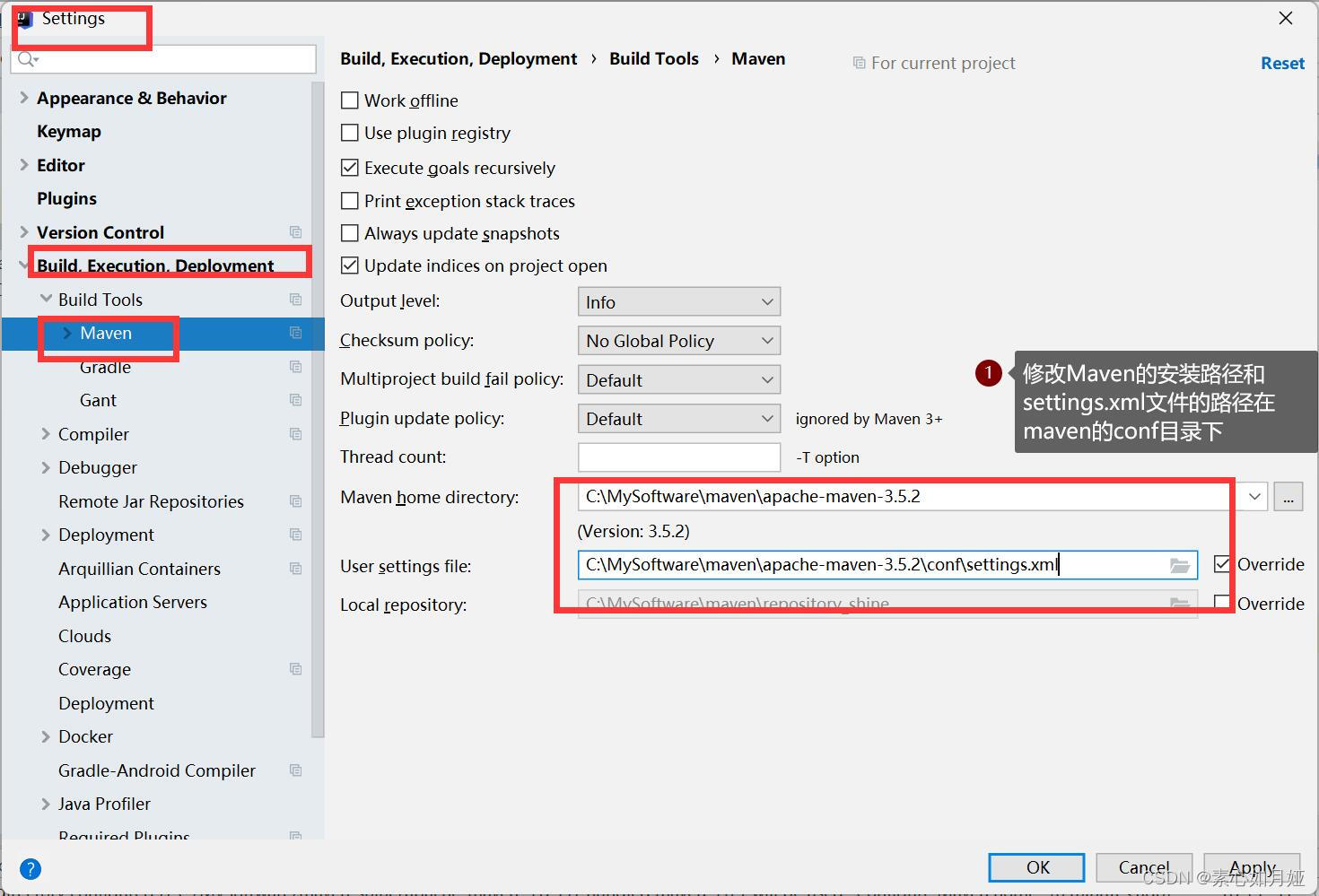Expand the Maven node arrow
The image size is (1319, 896).
[x=67, y=333]
